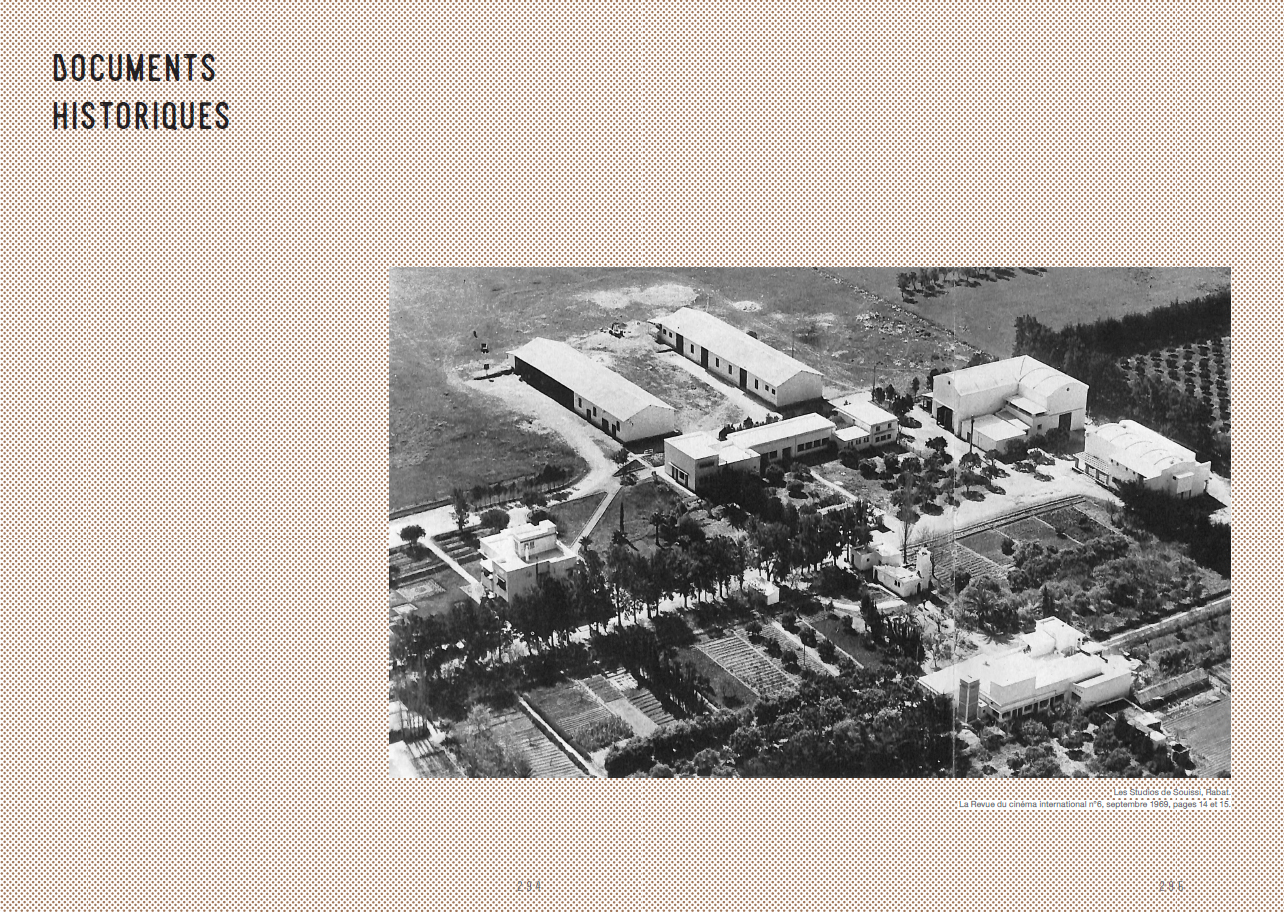Click the large arched-roof studio building

click(1008, 398)
